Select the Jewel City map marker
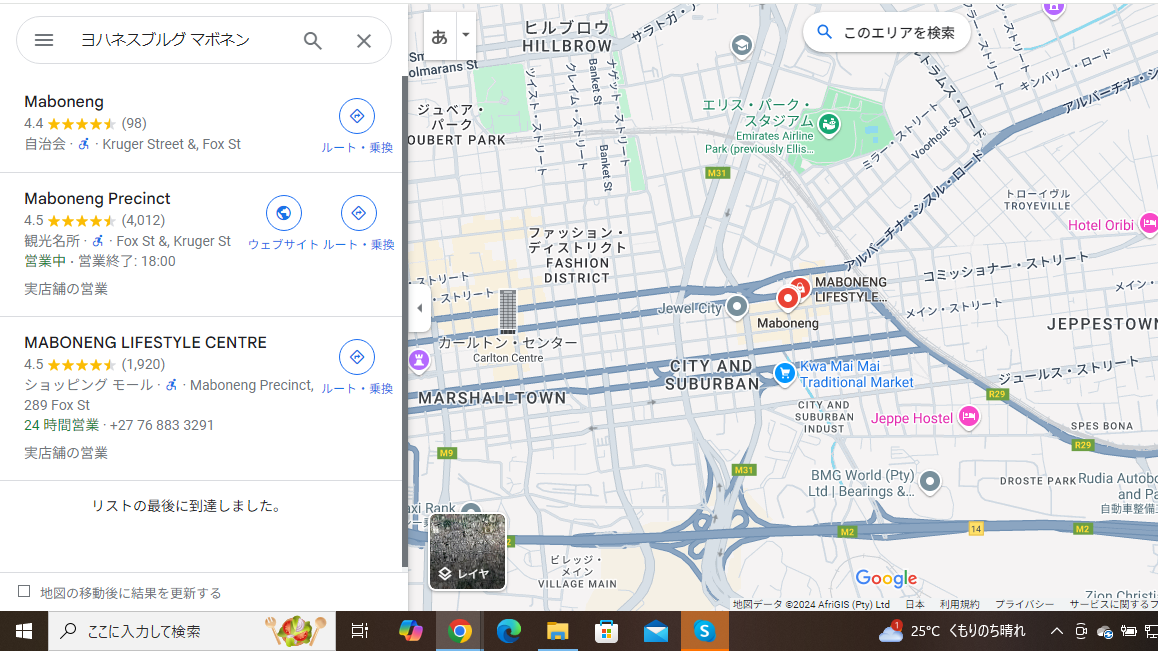Viewport: 1158px width, 651px height. (x=737, y=307)
